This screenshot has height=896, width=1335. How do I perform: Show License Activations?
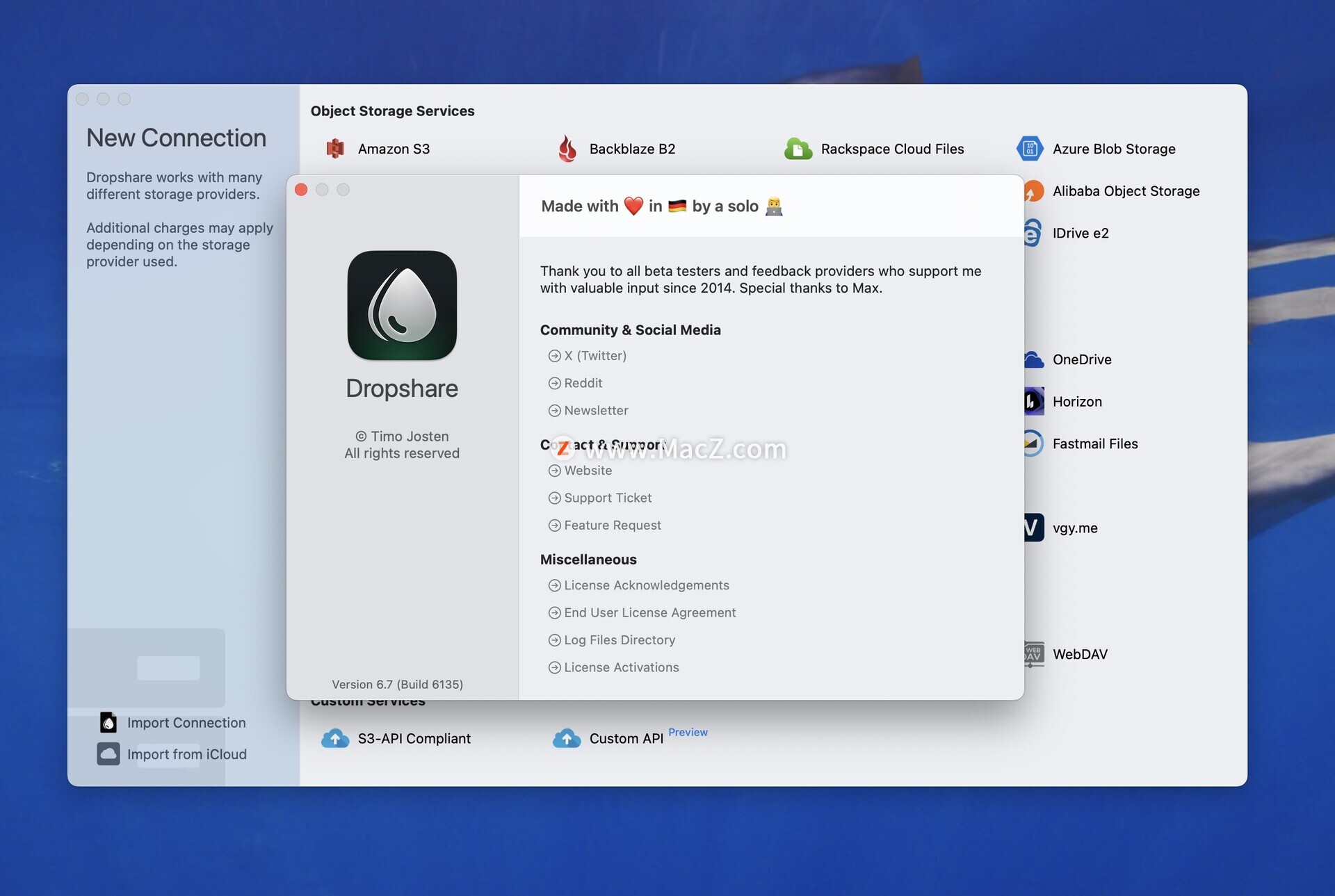pos(621,667)
